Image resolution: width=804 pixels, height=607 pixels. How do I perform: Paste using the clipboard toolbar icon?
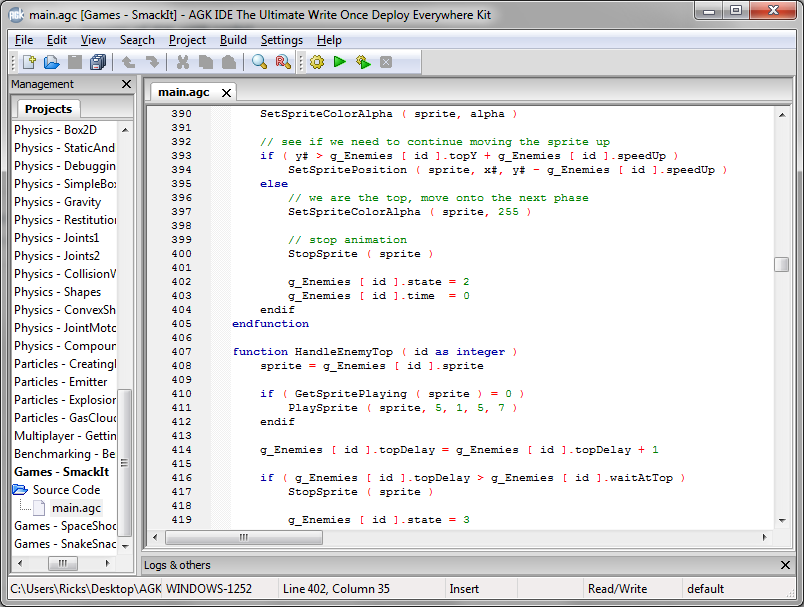(x=229, y=62)
